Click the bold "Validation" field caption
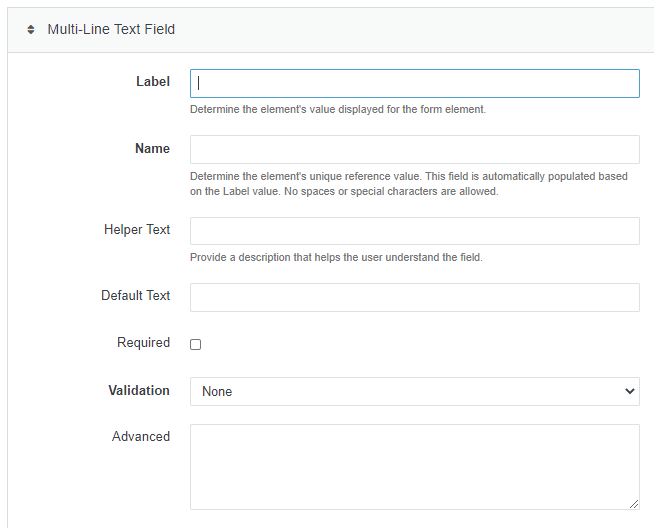The image size is (654, 528). pos(139,390)
